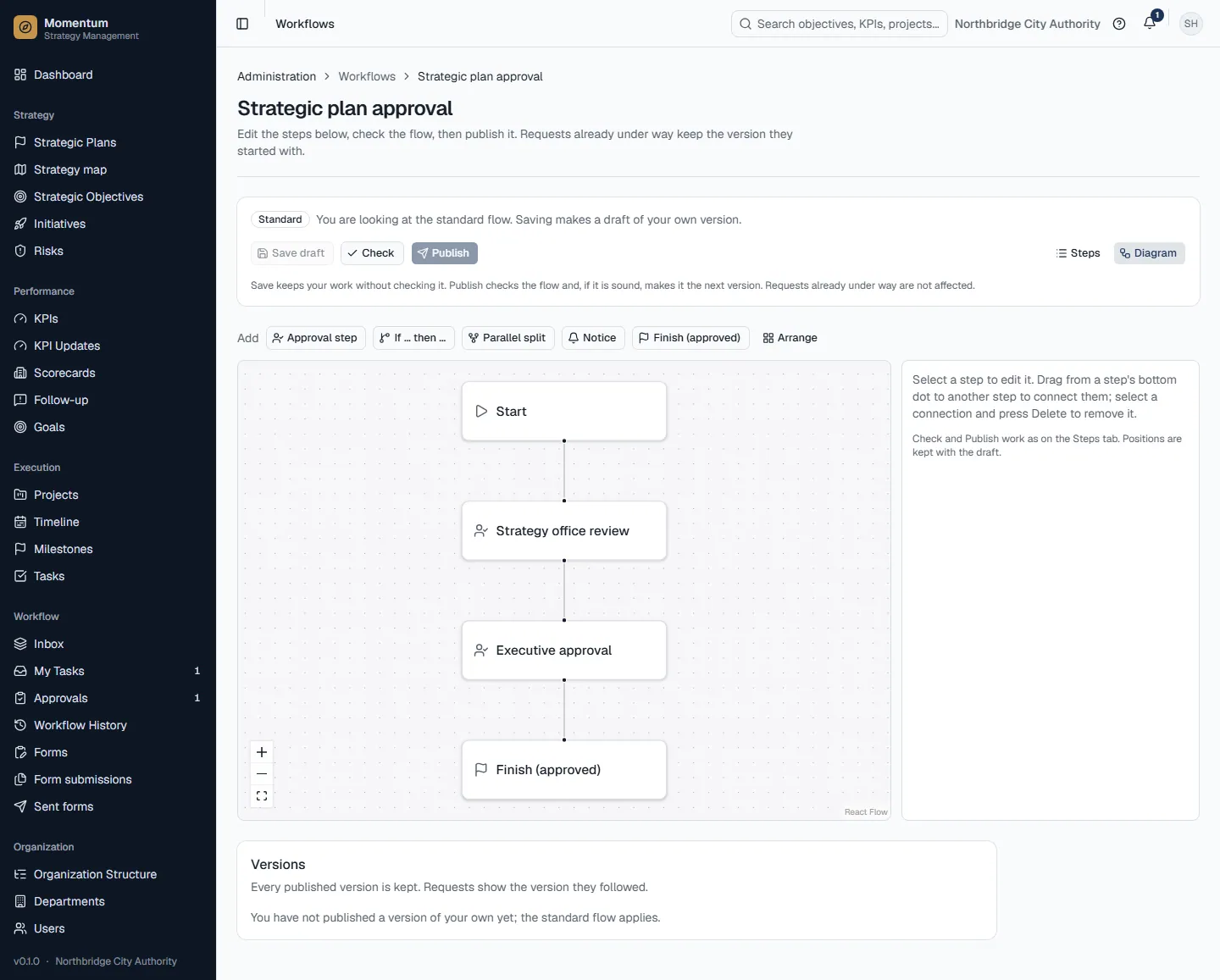Arrange the diagram layout
Image resolution: width=1220 pixels, height=980 pixels.
click(x=790, y=338)
